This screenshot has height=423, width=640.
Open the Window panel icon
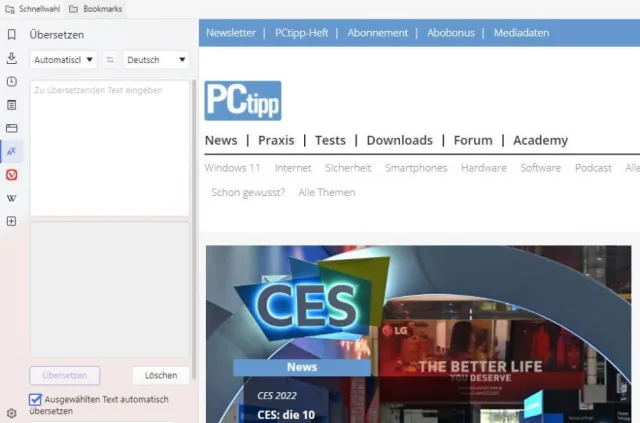pyautogui.click(x=11, y=128)
